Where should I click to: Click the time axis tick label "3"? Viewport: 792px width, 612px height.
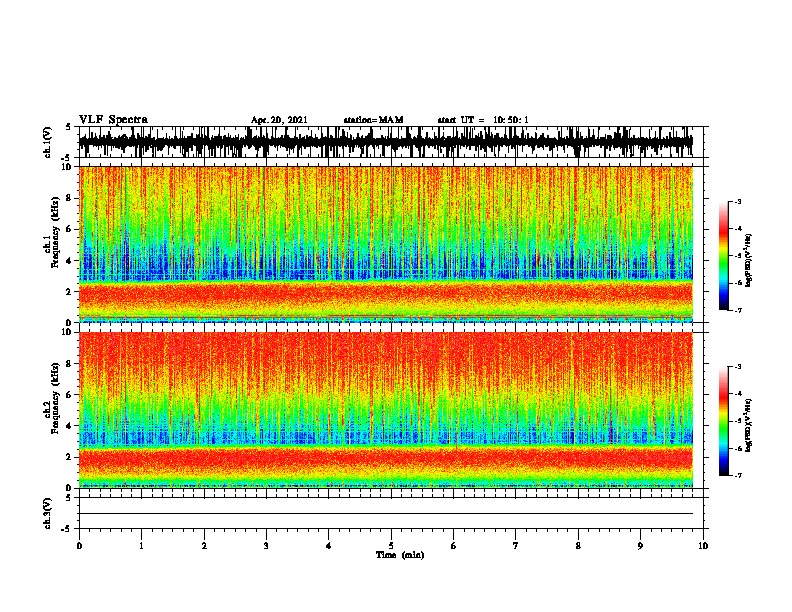[266, 546]
